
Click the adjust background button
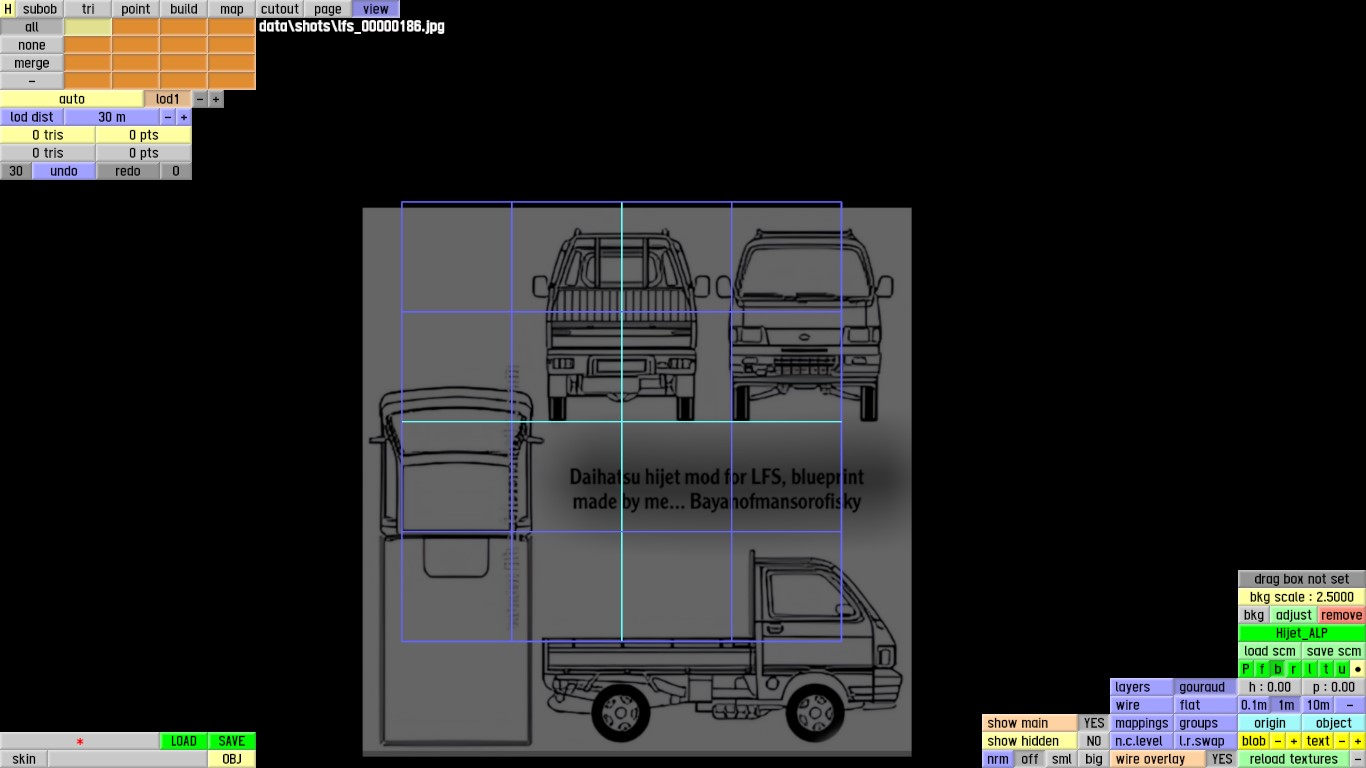tap(1294, 615)
